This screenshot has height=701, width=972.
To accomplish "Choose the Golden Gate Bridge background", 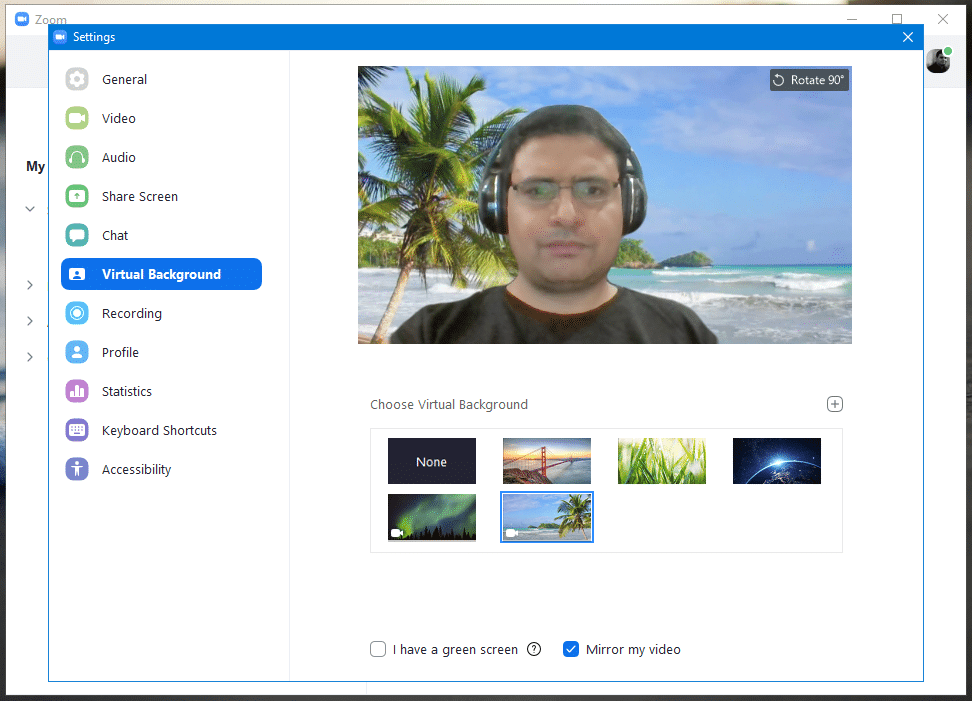I will tap(547, 461).
